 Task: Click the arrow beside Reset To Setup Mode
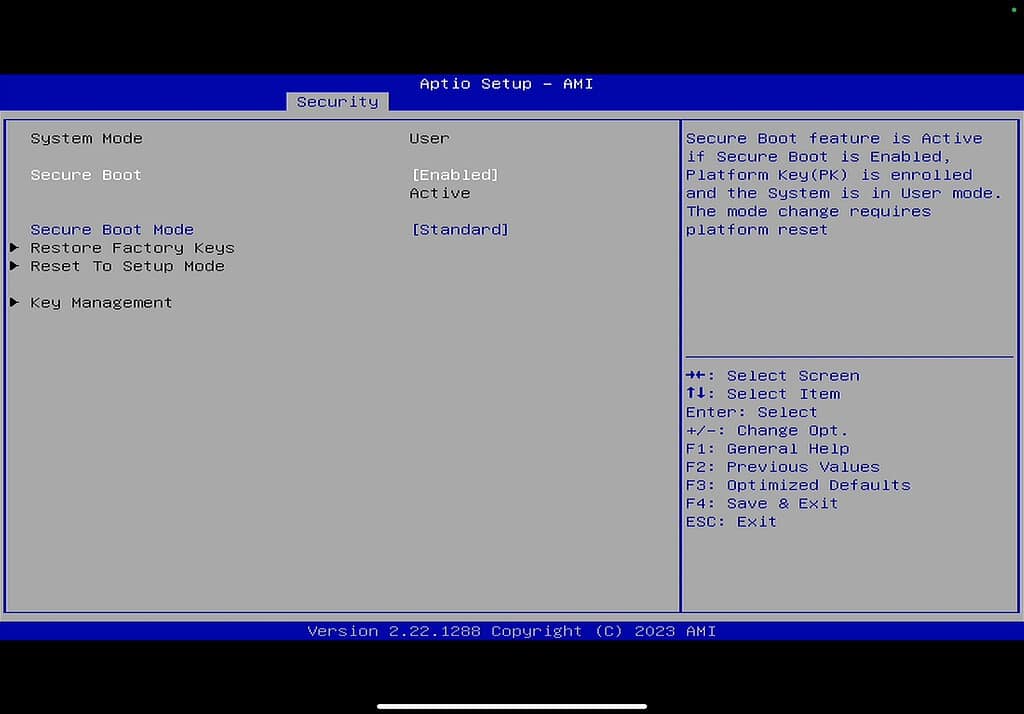click(x=14, y=266)
